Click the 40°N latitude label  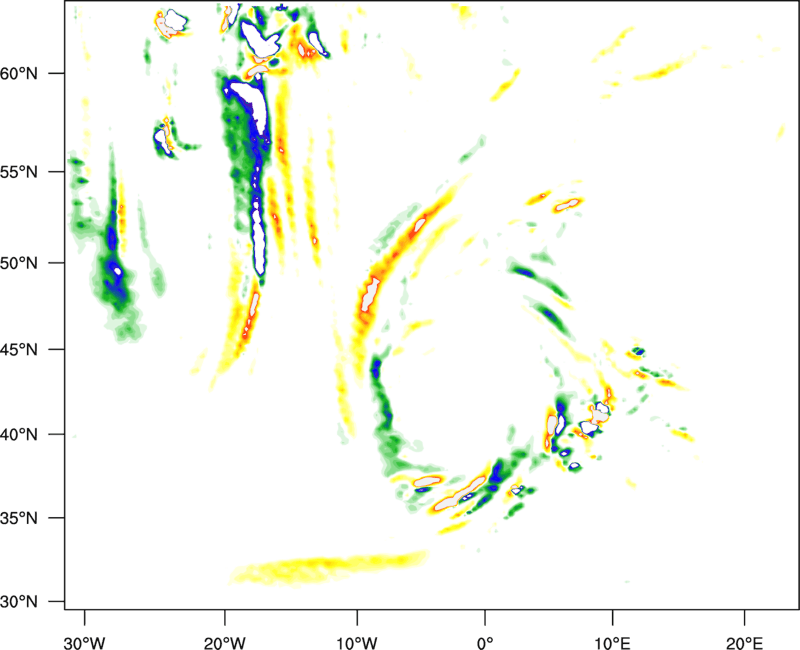pos(19,435)
